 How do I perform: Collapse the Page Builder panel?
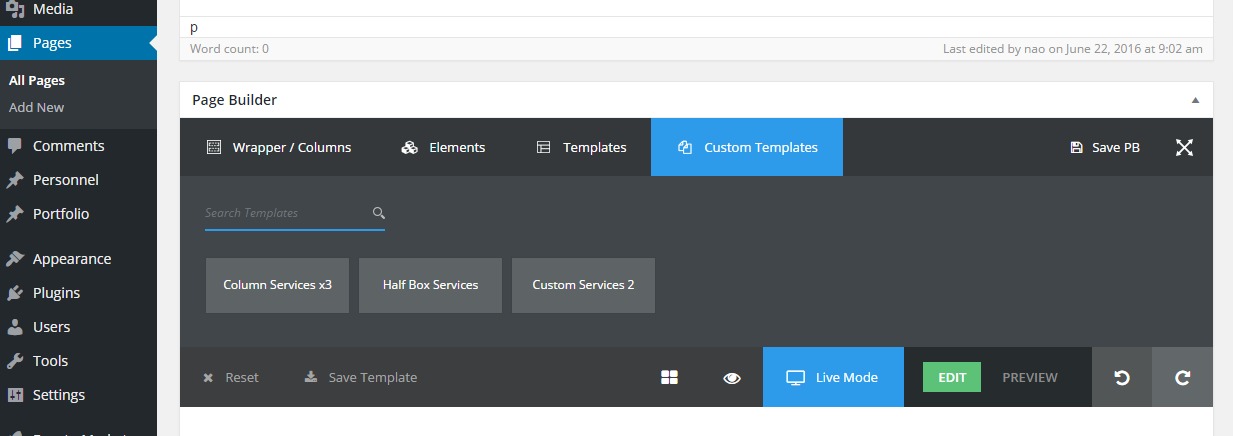click(1195, 100)
